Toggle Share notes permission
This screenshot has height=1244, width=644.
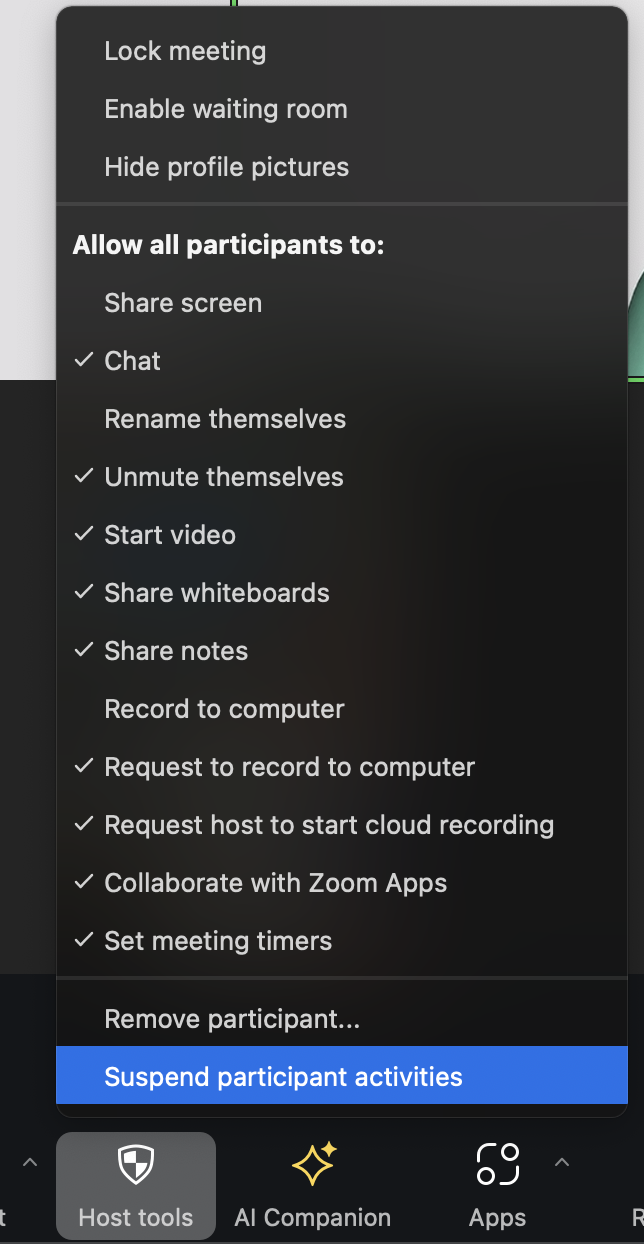[176, 651]
